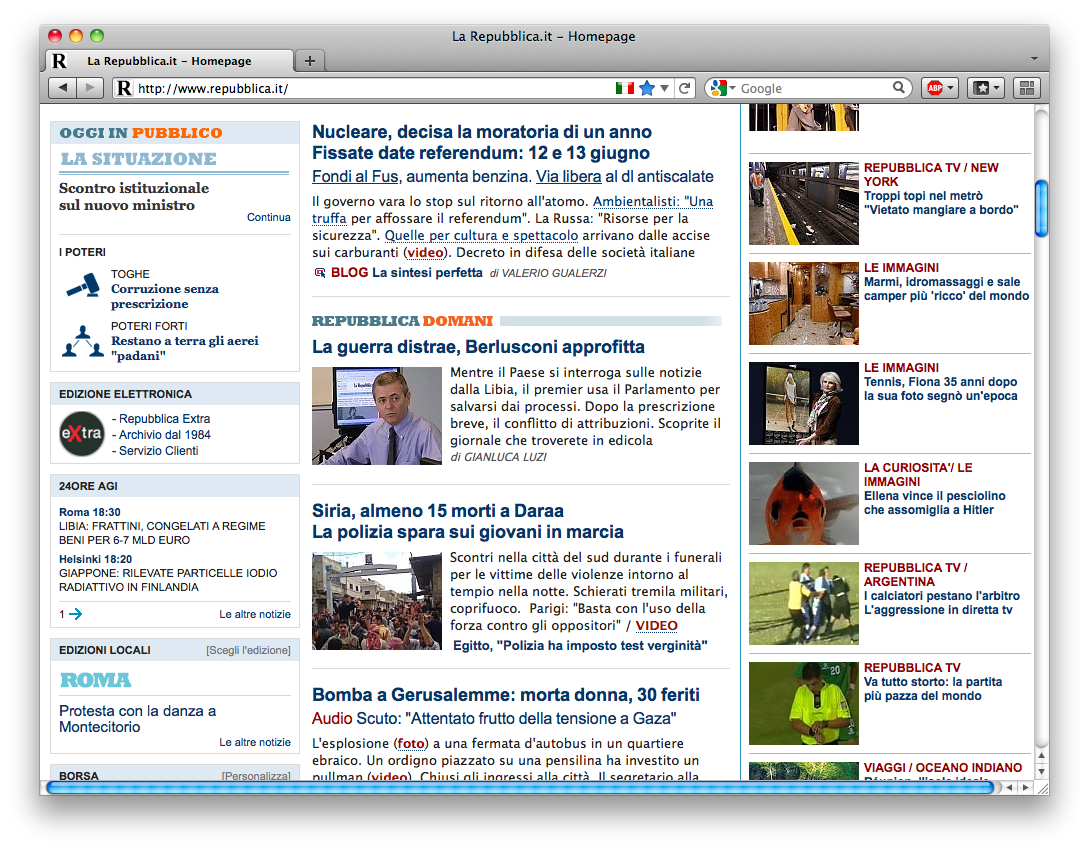Click the reload page icon
The width and height of the screenshot is (1089, 850).
click(685, 88)
